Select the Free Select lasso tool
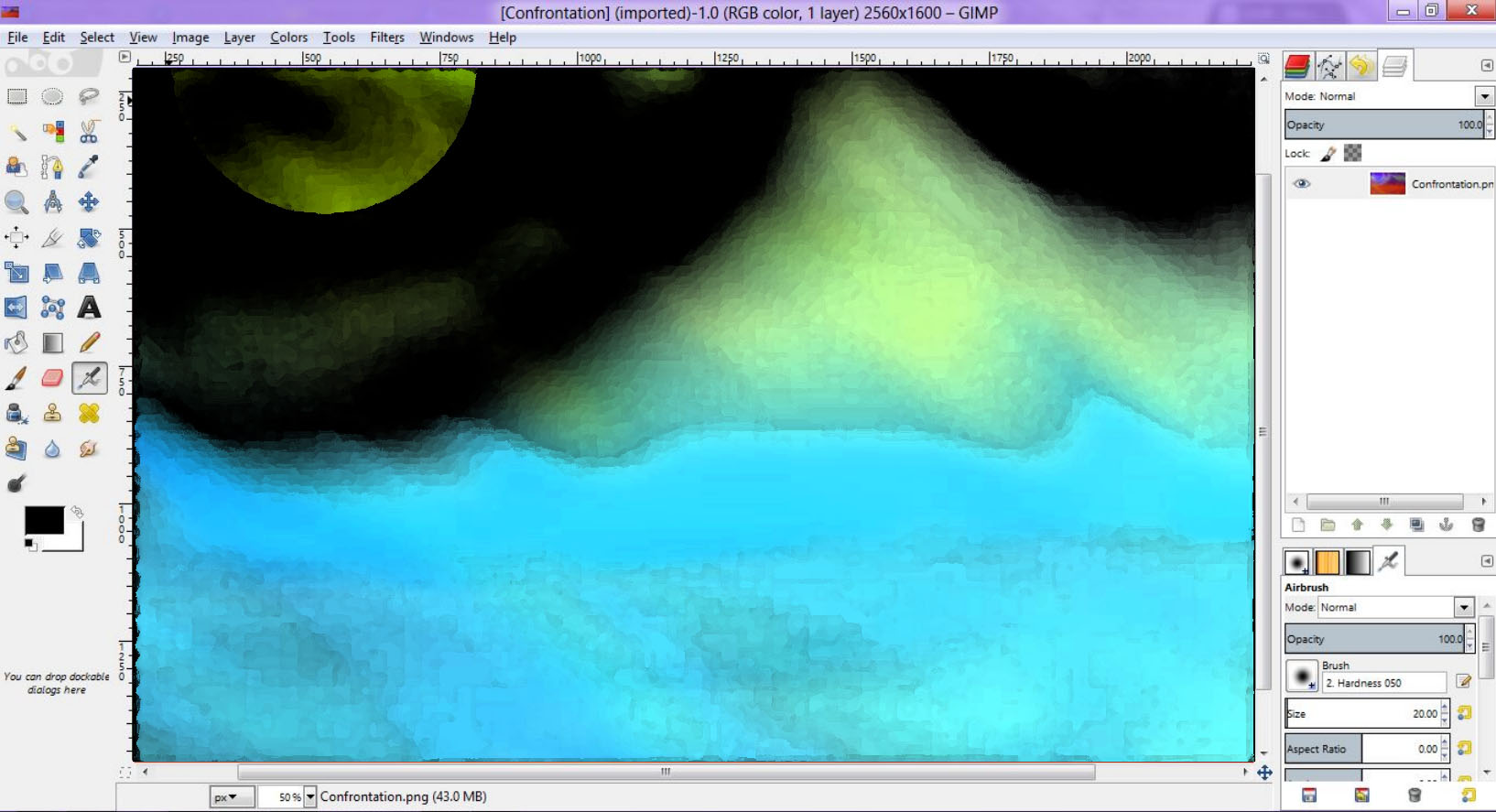The width and height of the screenshot is (1496, 812). click(89, 97)
